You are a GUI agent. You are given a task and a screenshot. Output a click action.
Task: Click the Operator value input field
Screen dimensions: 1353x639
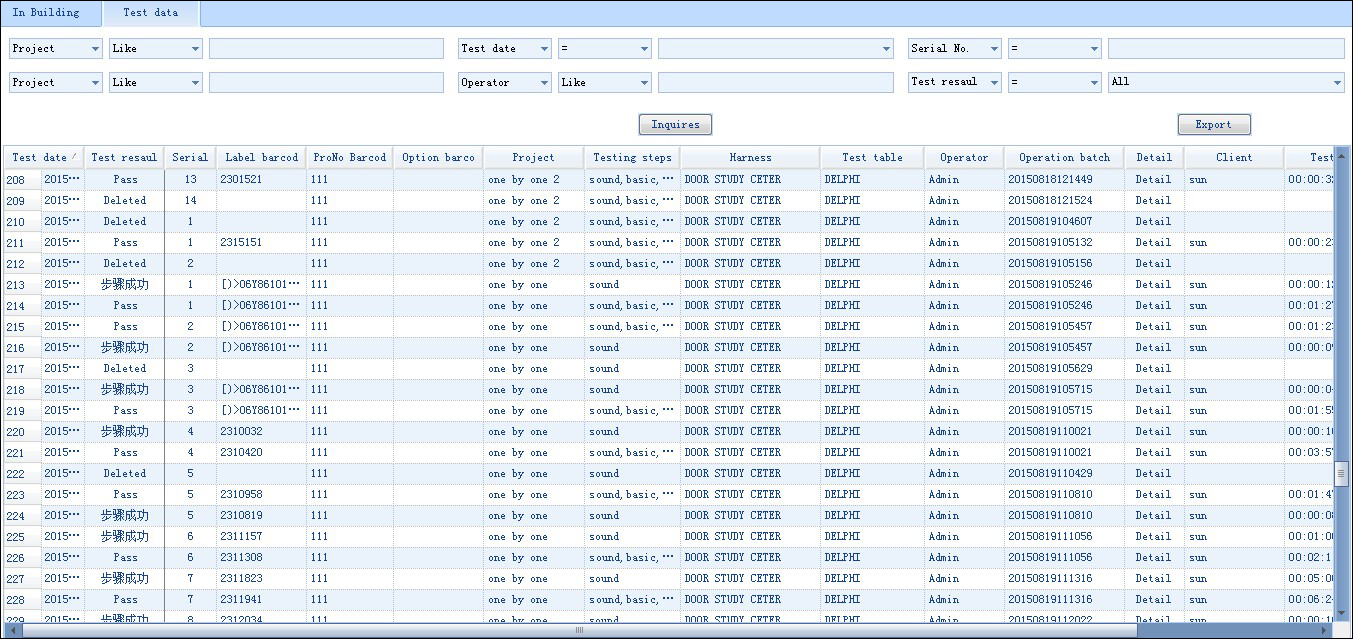776,82
